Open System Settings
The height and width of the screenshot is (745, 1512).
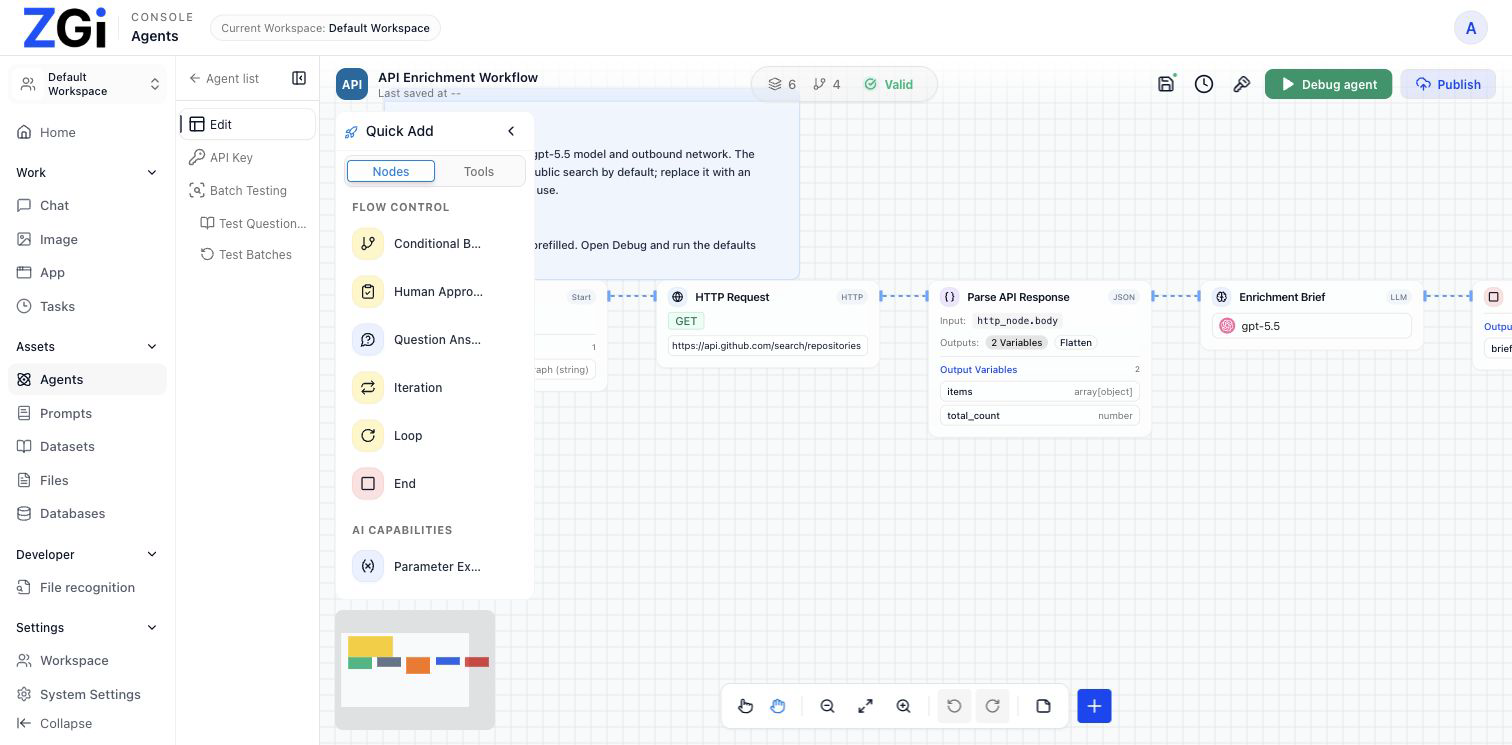pos(88,694)
